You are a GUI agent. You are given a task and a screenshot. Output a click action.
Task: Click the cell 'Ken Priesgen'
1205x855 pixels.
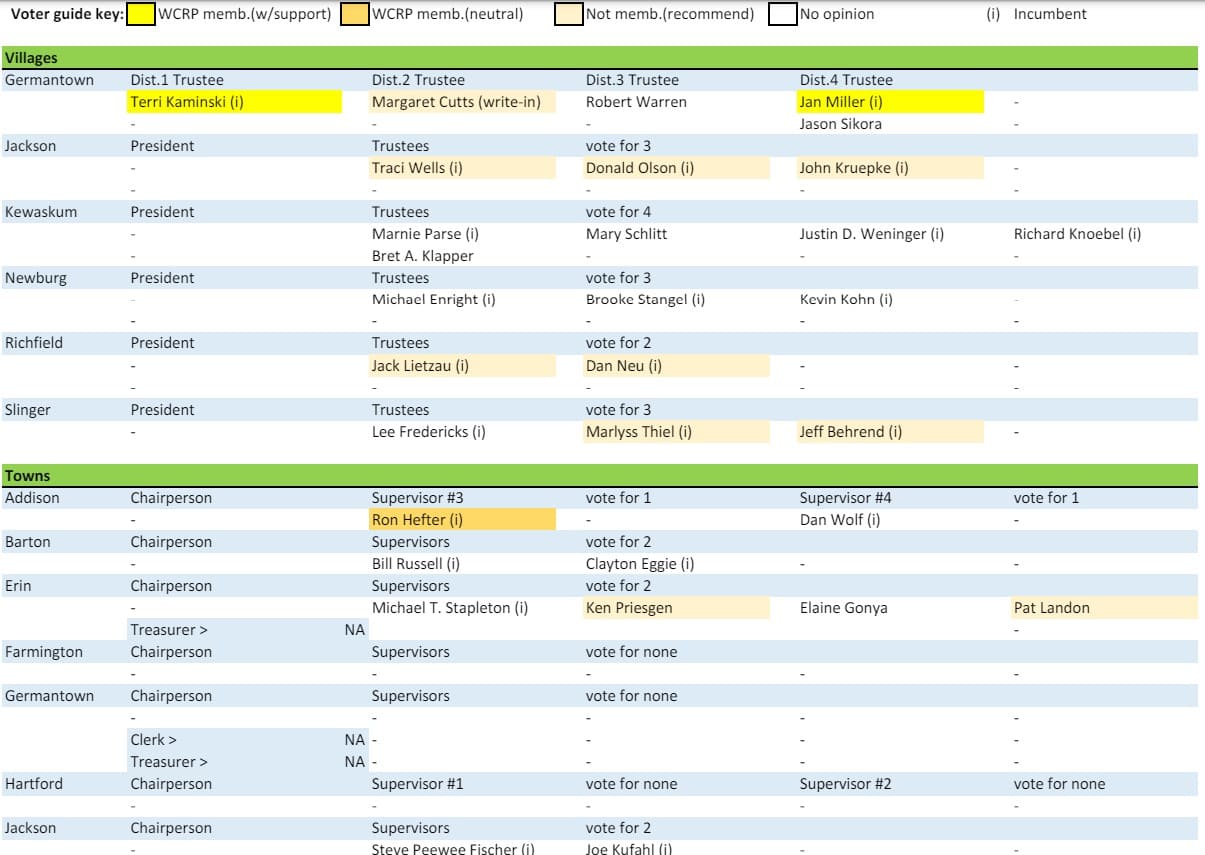[x=676, y=608]
